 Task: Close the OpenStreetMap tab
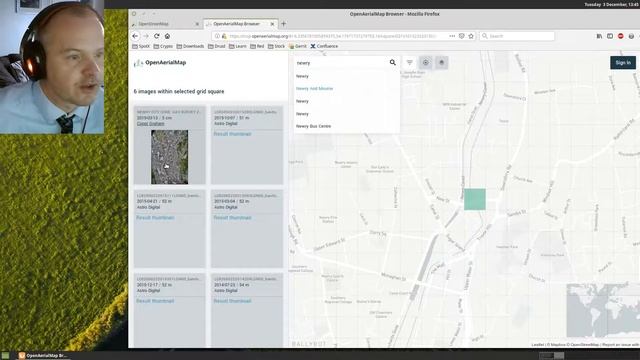tap(197, 24)
